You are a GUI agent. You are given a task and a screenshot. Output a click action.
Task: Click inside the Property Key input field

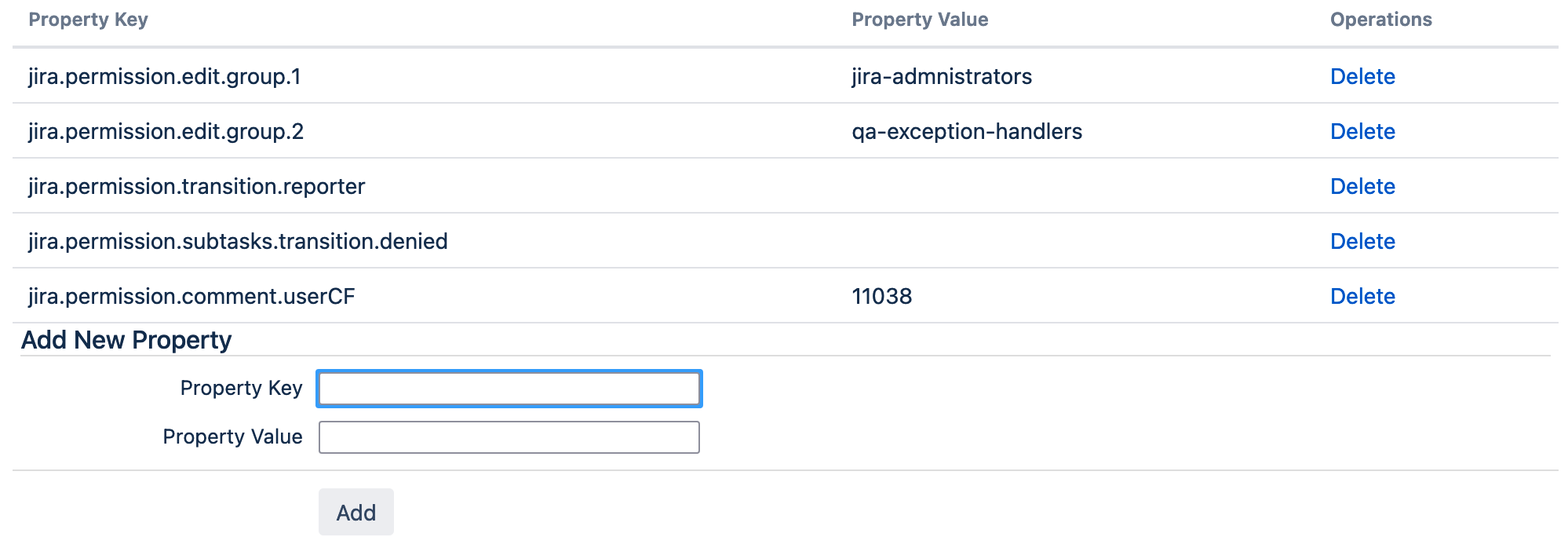(x=509, y=388)
